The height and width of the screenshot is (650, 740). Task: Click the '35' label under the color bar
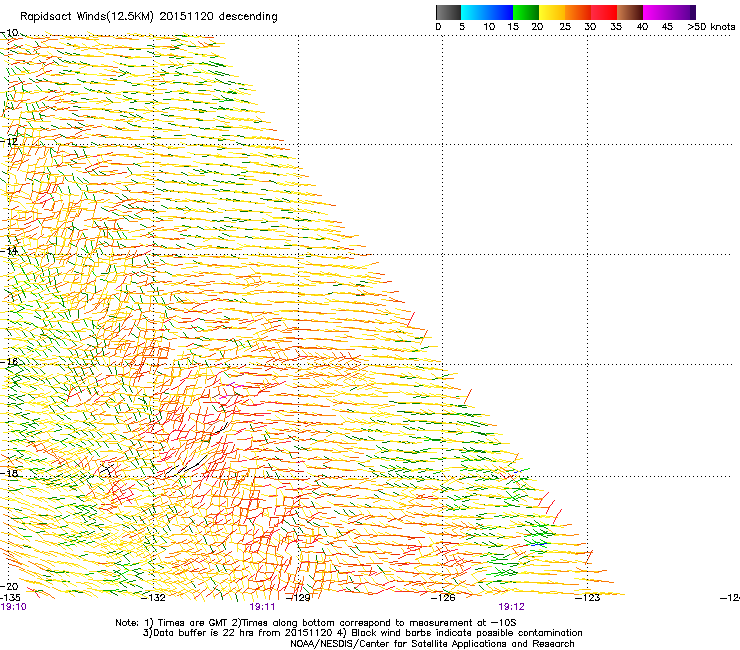coord(616,27)
